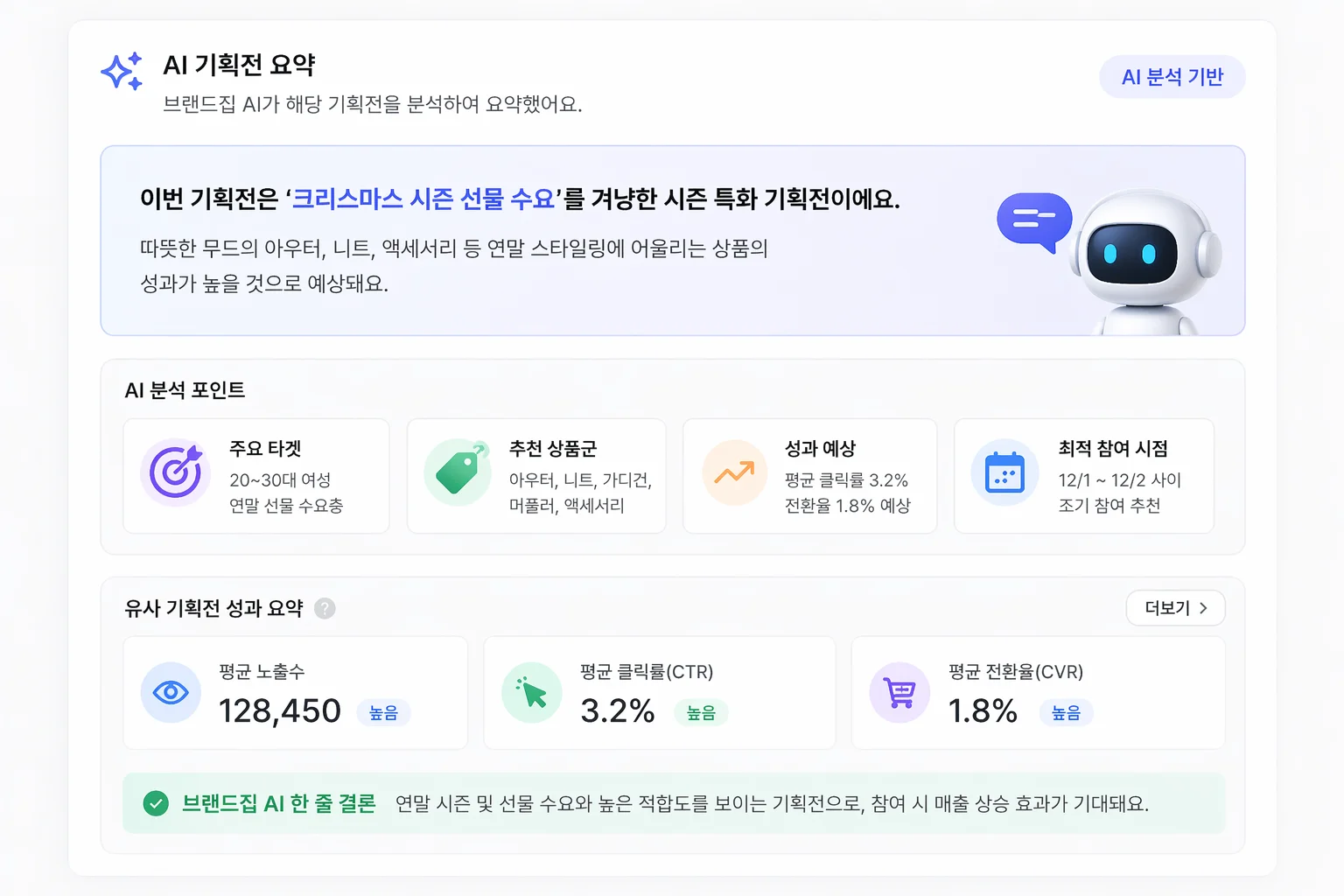
Task: Click the speech bubble icon near robot
Action: point(1034,221)
